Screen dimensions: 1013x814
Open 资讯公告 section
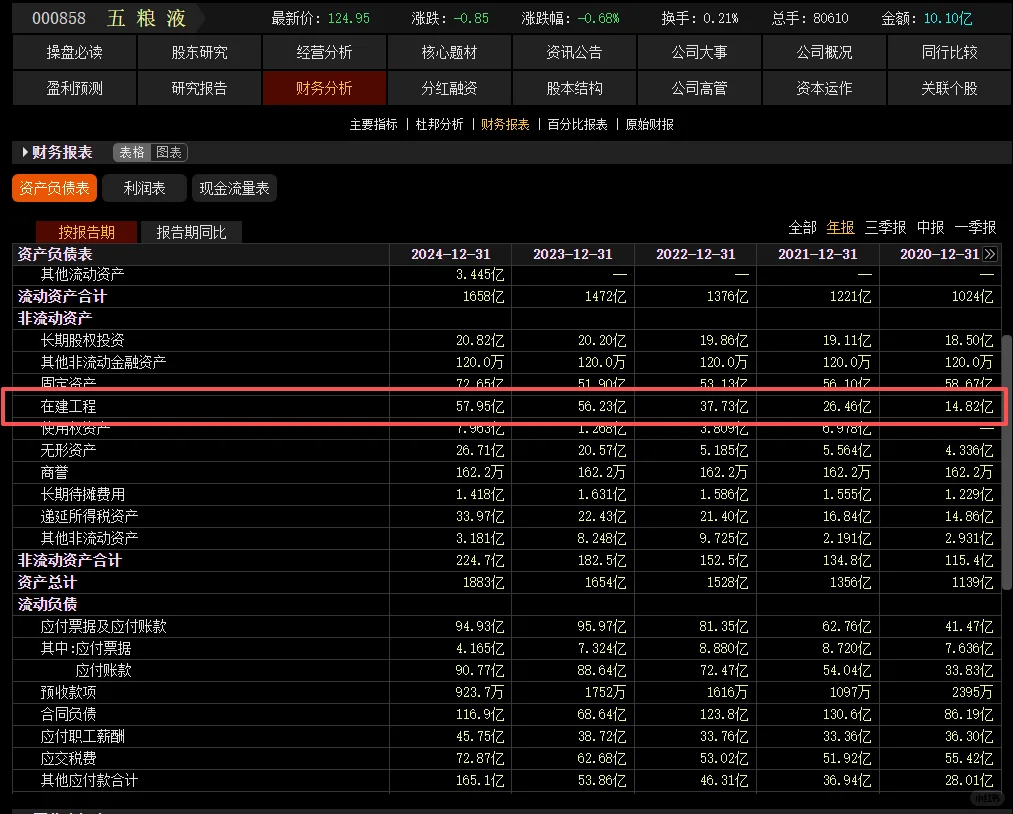click(574, 52)
